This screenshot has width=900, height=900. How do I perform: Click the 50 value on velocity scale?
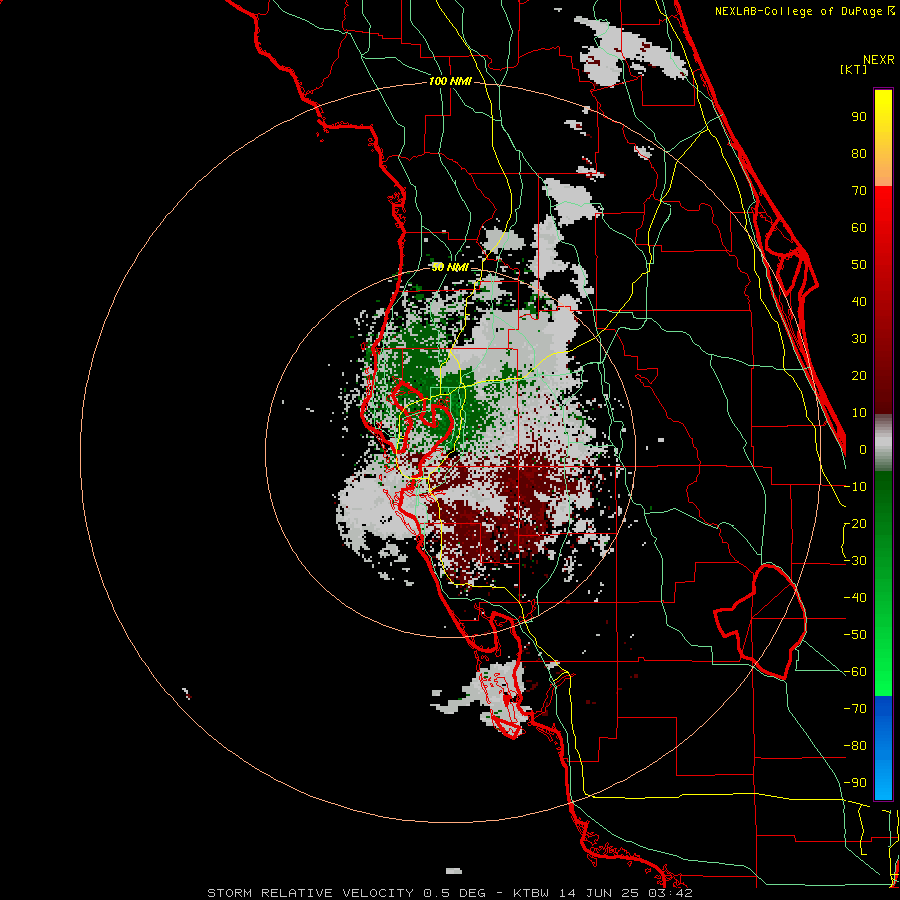[859, 265]
